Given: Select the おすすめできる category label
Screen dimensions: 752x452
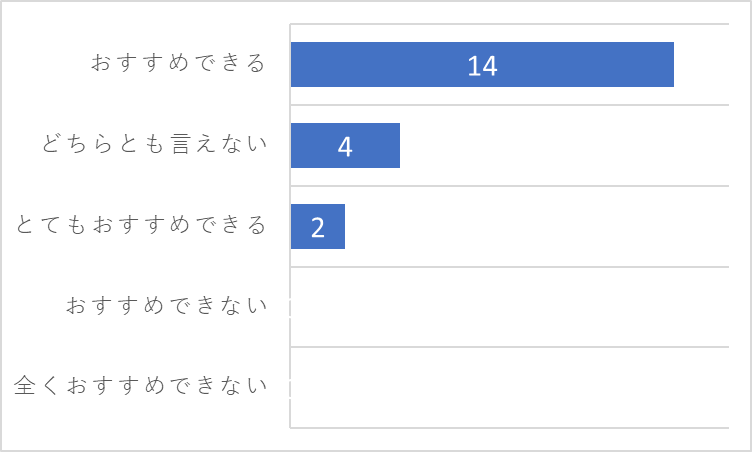Looking at the screenshot, I should point(178,63).
